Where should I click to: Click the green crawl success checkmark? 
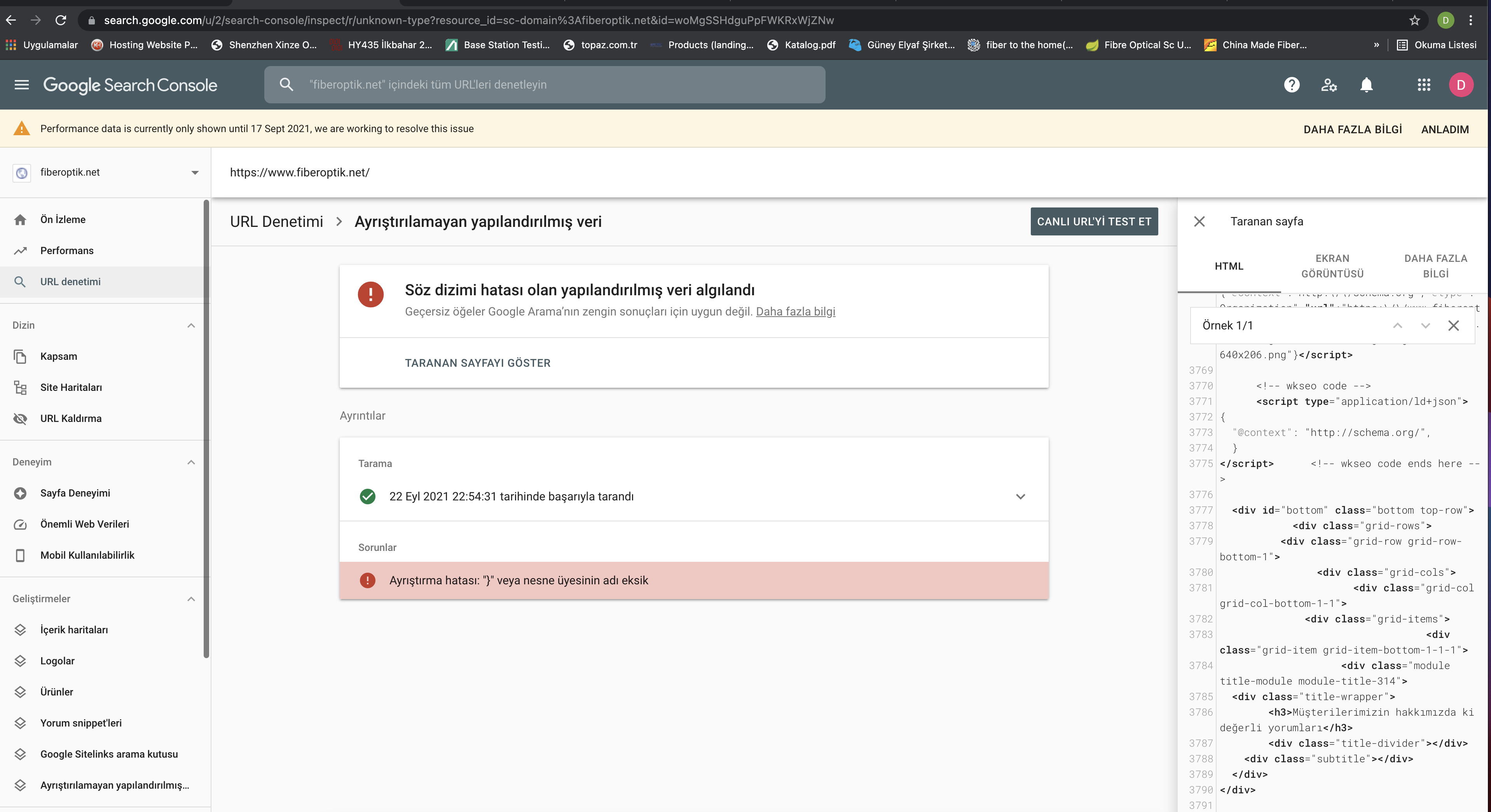point(368,496)
